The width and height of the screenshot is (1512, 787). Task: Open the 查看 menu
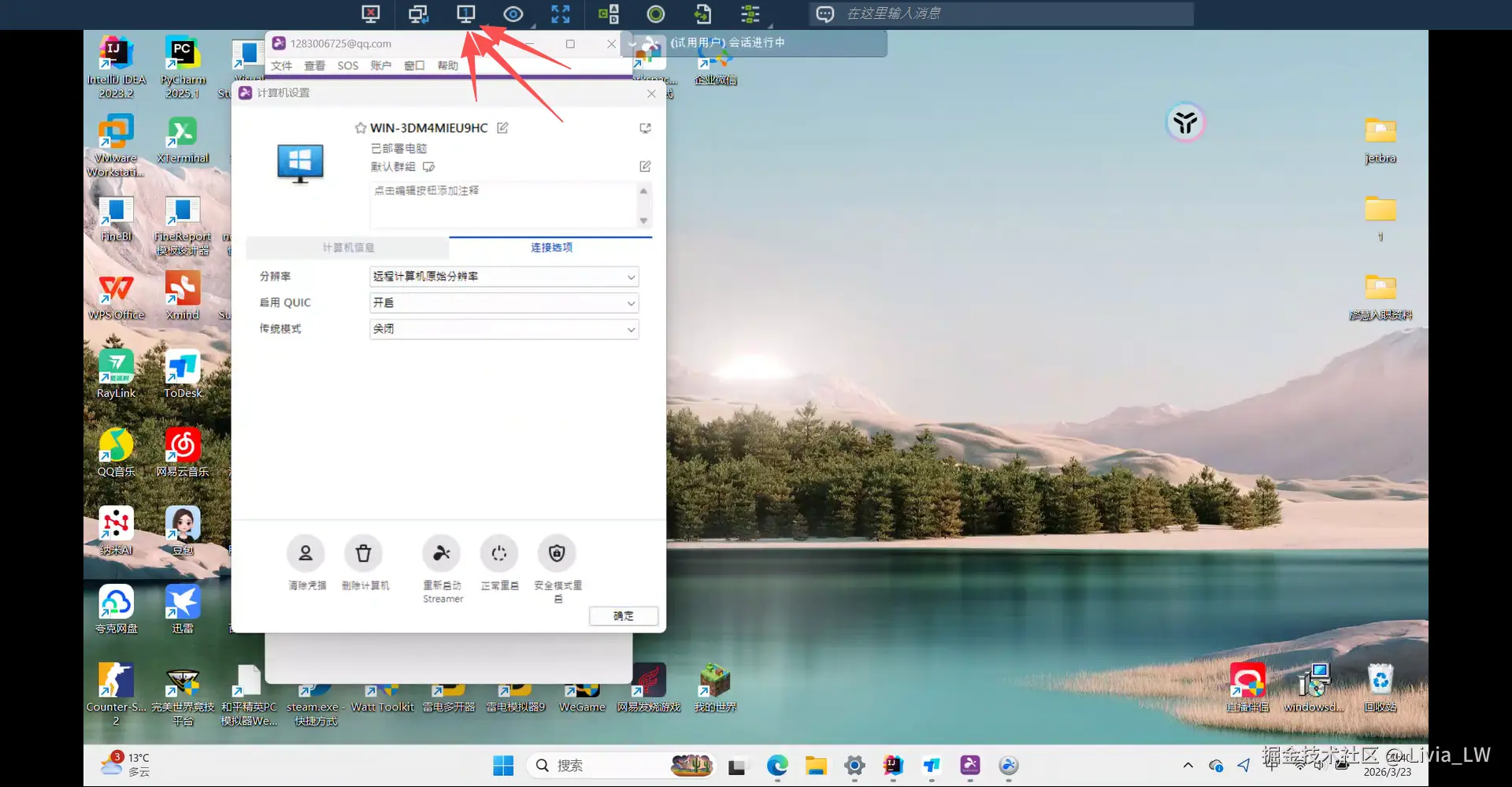pos(315,65)
